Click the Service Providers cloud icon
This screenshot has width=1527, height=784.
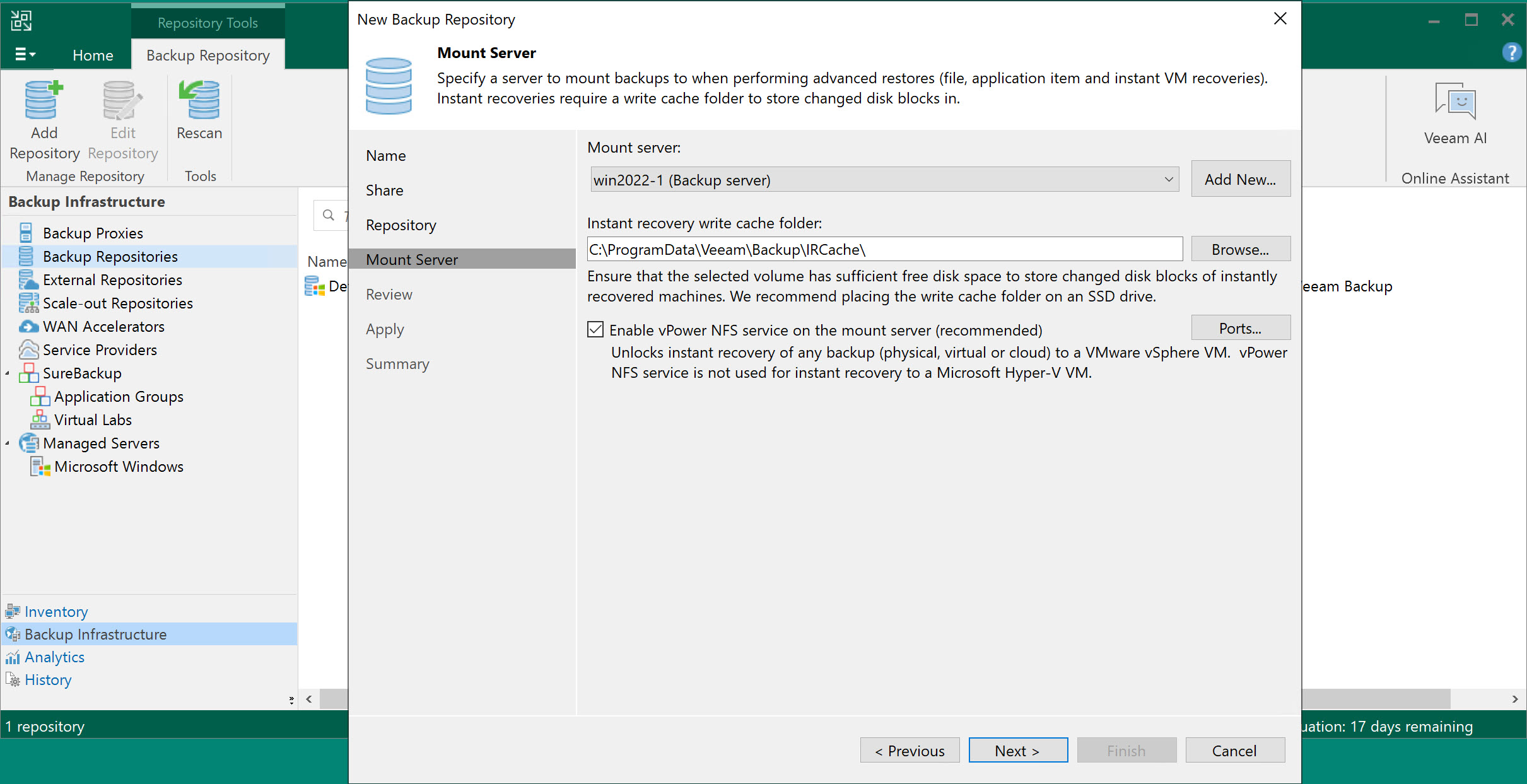[x=28, y=350]
